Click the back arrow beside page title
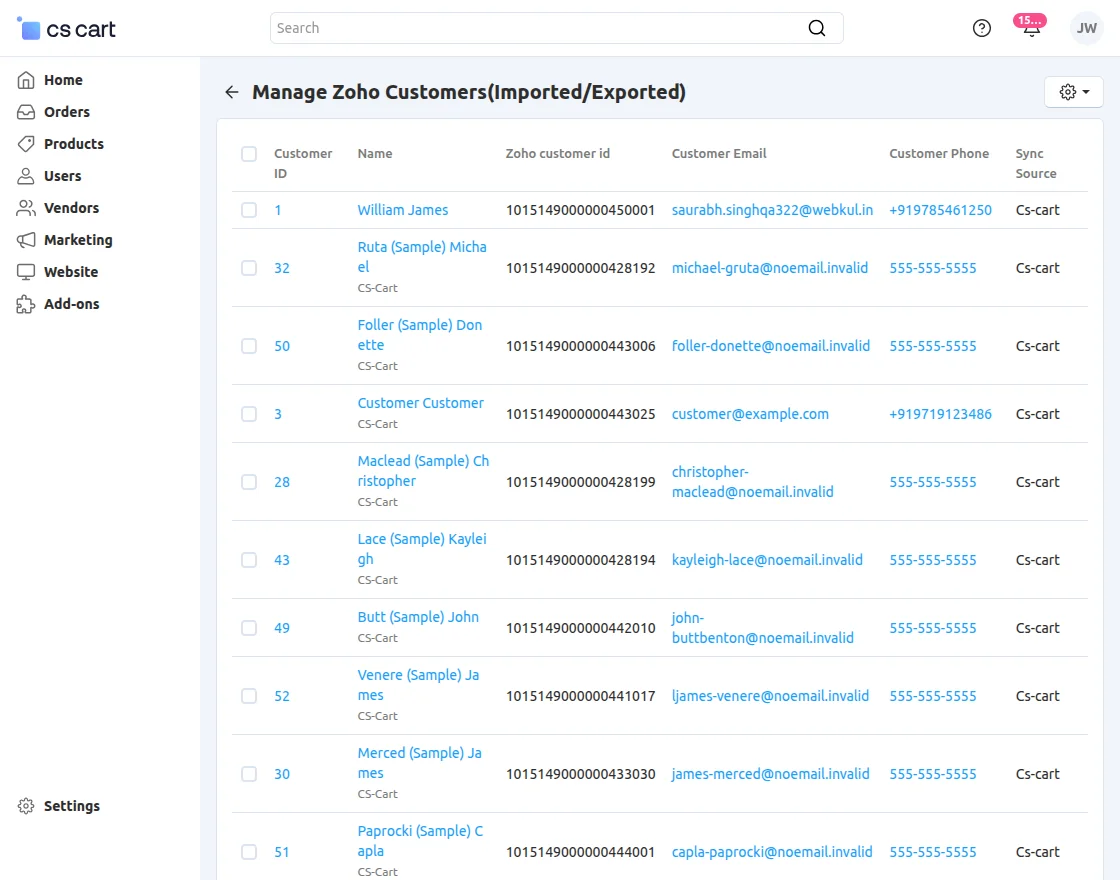This screenshot has height=880, width=1120. click(x=231, y=91)
